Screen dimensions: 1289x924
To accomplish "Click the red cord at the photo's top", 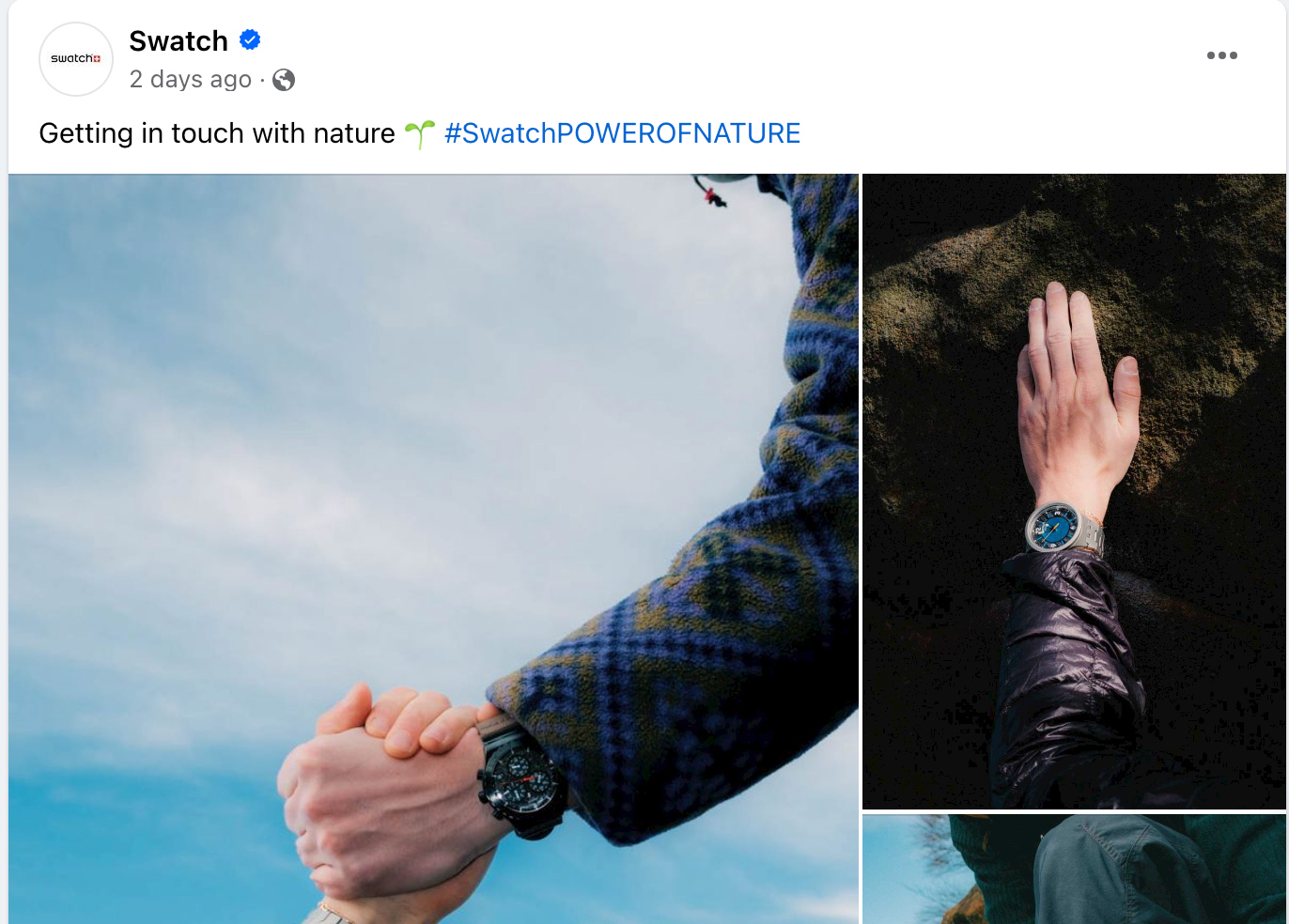I will click(714, 196).
